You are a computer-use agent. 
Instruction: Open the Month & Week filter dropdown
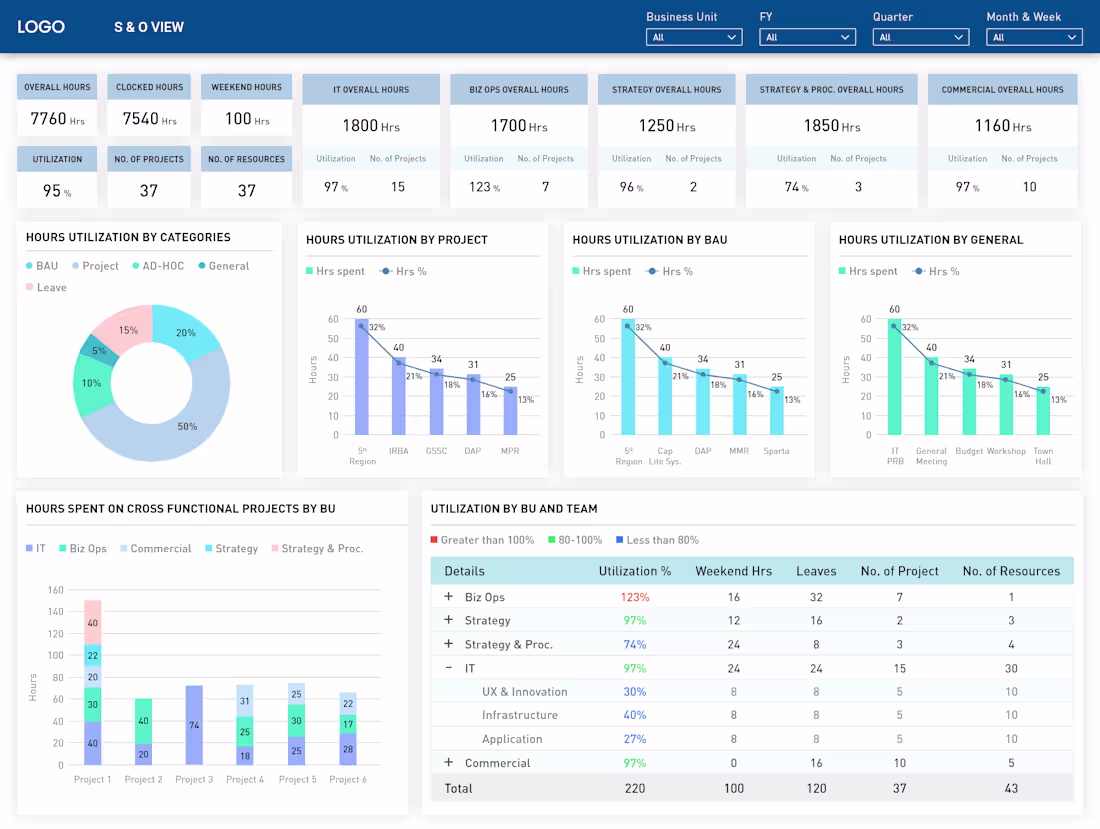coord(1034,36)
